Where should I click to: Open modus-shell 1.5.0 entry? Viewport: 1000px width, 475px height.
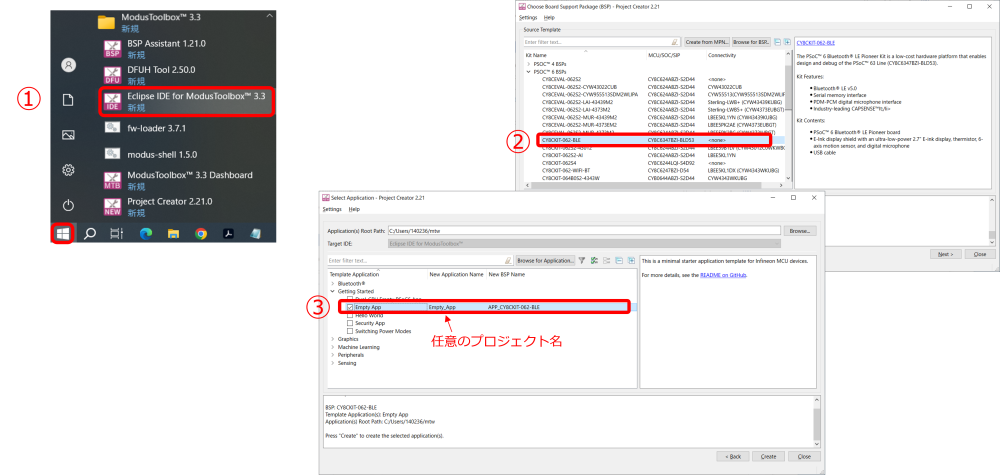[x=185, y=154]
